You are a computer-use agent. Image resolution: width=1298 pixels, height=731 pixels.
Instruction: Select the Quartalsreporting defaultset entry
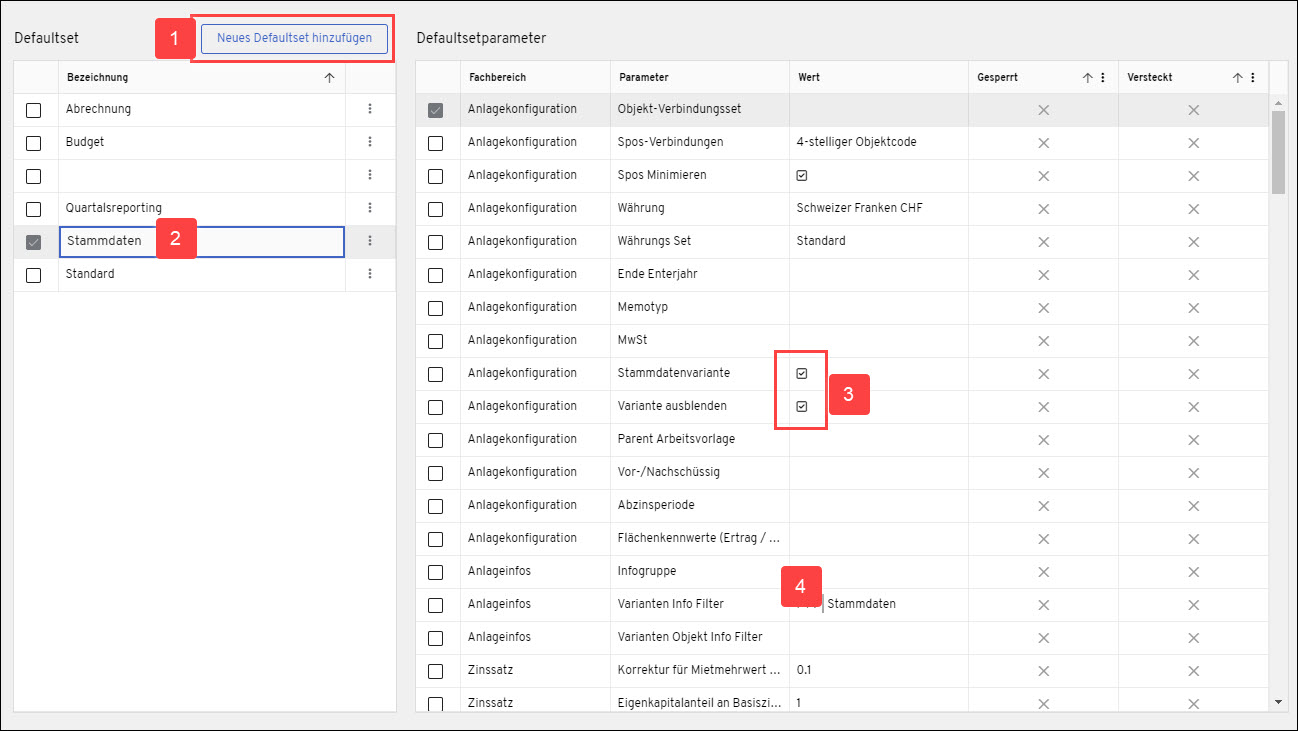[113, 208]
